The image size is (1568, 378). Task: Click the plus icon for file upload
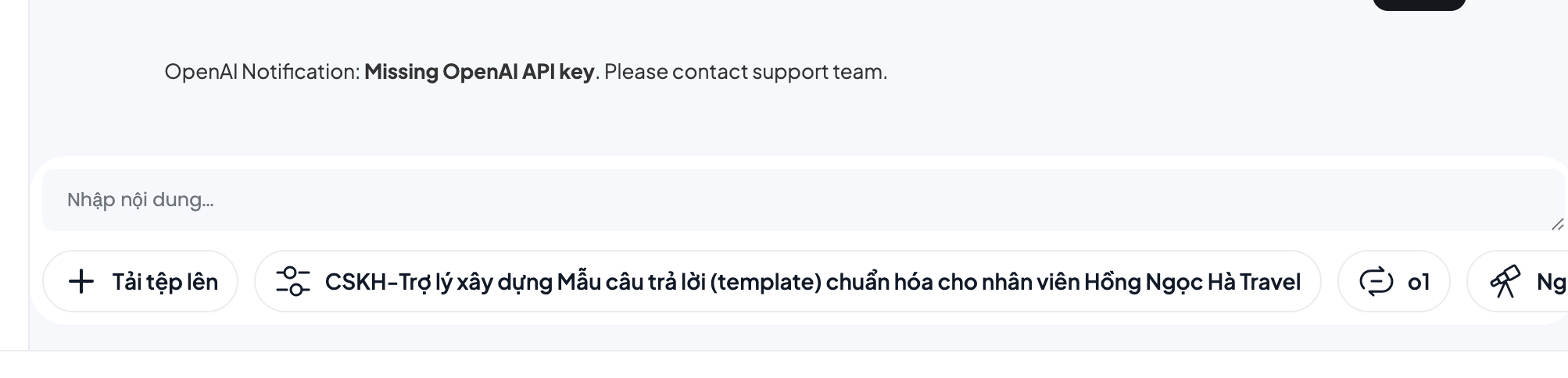81,281
